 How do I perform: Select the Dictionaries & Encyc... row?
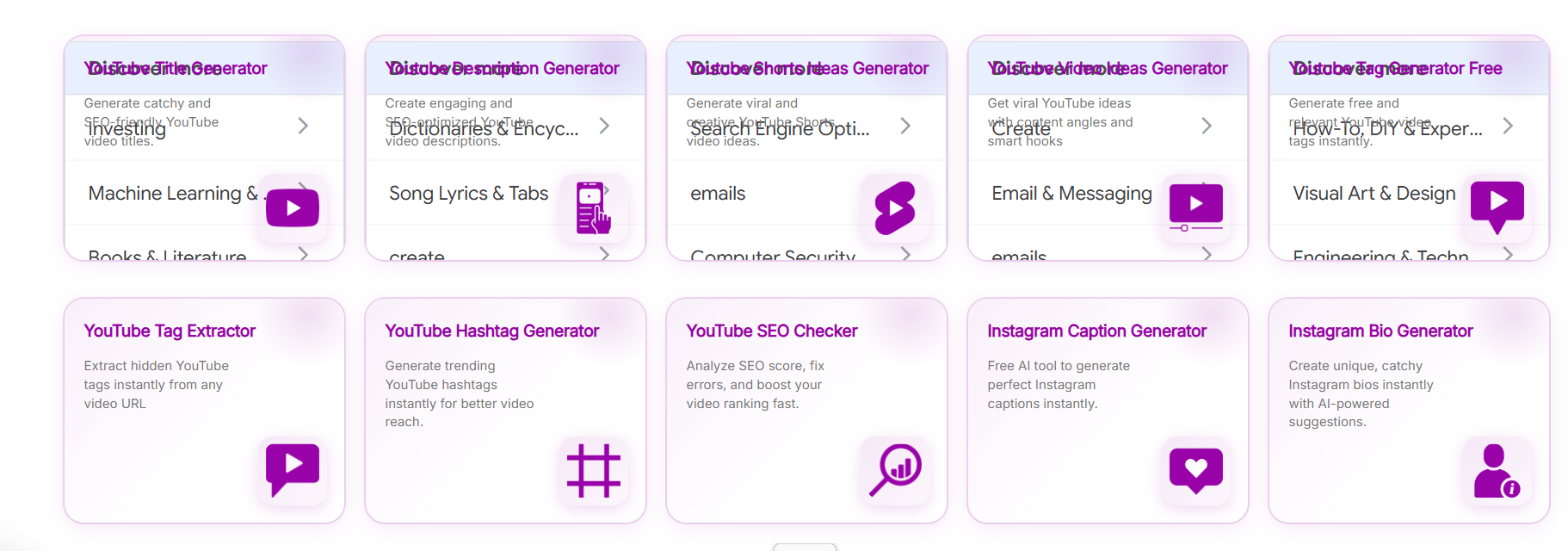coord(505,127)
